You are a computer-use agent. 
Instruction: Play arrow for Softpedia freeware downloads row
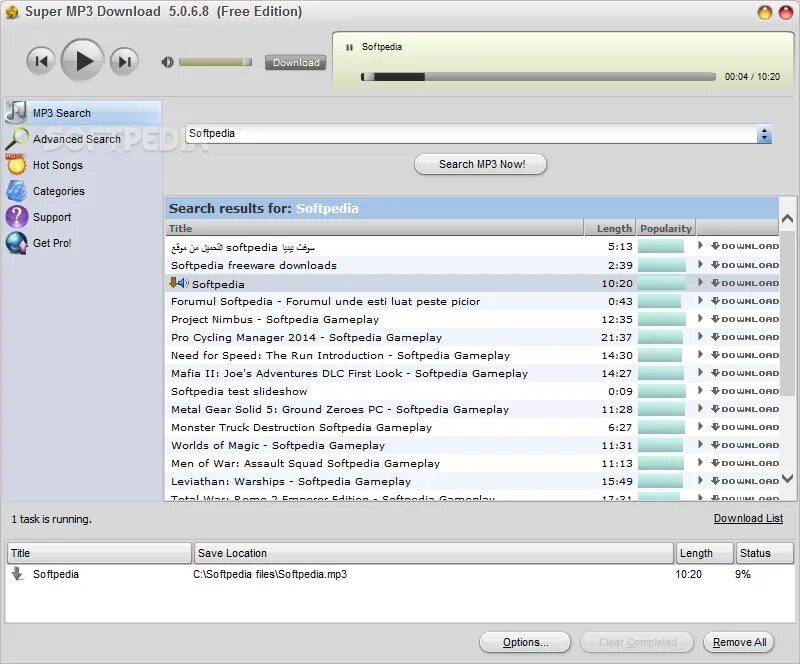(701, 264)
